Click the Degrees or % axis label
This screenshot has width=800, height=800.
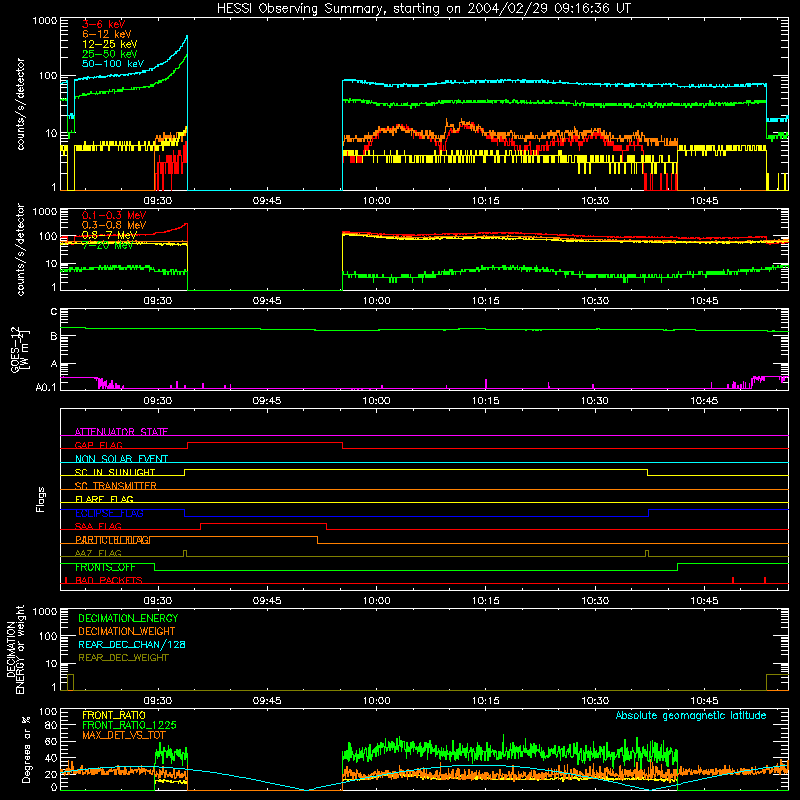26,749
